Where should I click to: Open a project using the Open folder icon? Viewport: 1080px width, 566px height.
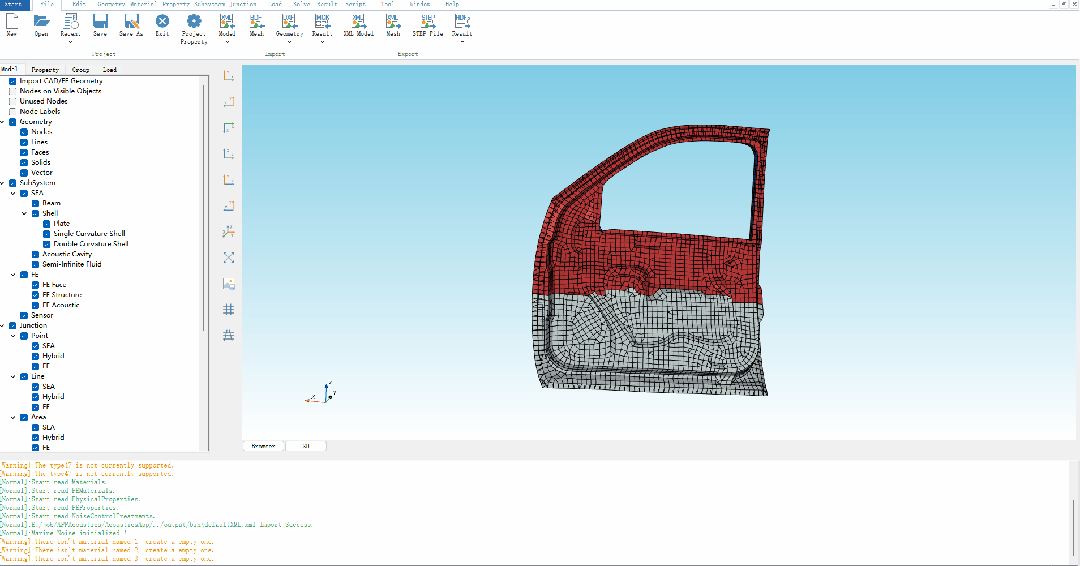(x=41, y=22)
